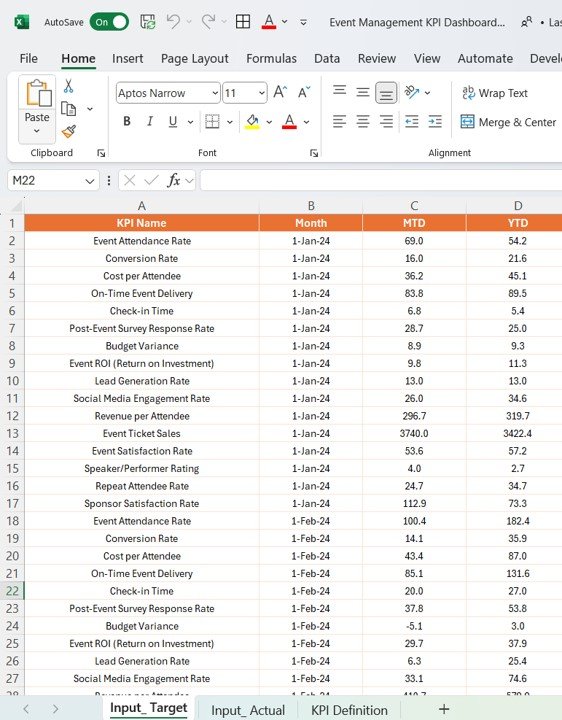Open Customize Quick Access Toolbar menu
Image resolution: width=562 pixels, height=720 pixels.
click(303, 22)
